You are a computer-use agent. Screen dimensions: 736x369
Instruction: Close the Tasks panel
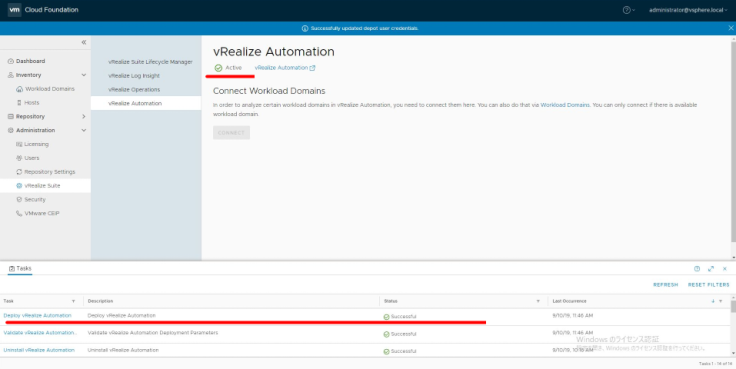click(725, 269)
